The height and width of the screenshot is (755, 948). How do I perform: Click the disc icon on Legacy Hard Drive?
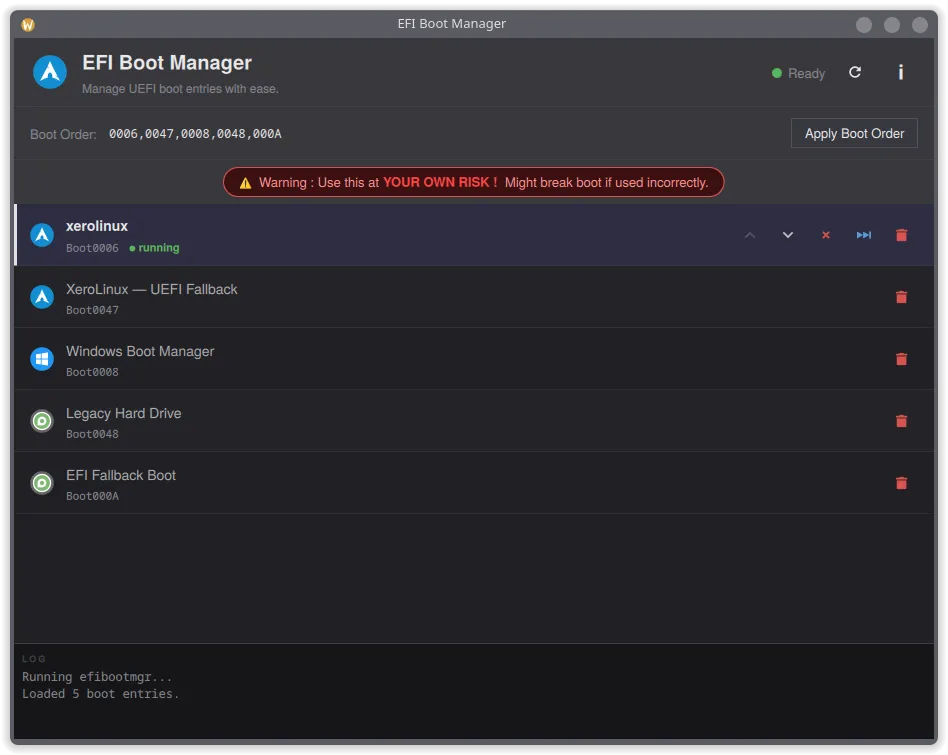click(x=41, y=421)
